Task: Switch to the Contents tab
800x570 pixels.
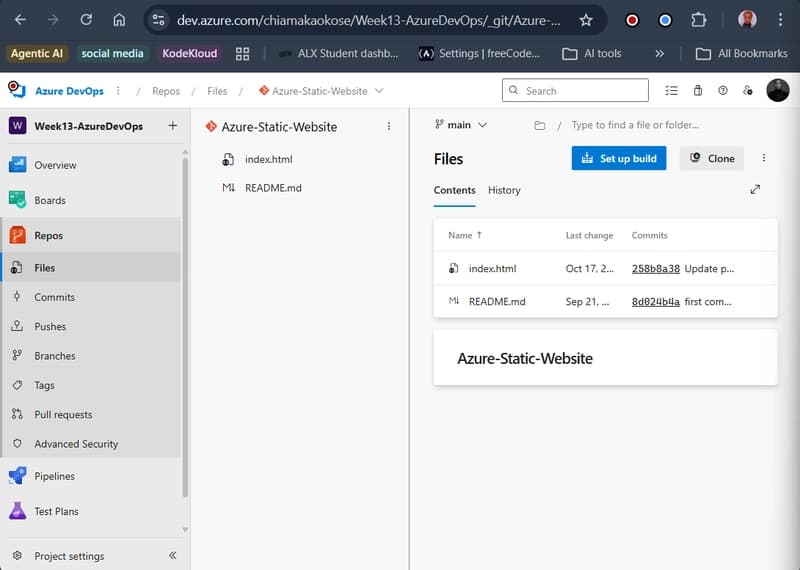Action: pyautogui.click(x=454, y=190)
